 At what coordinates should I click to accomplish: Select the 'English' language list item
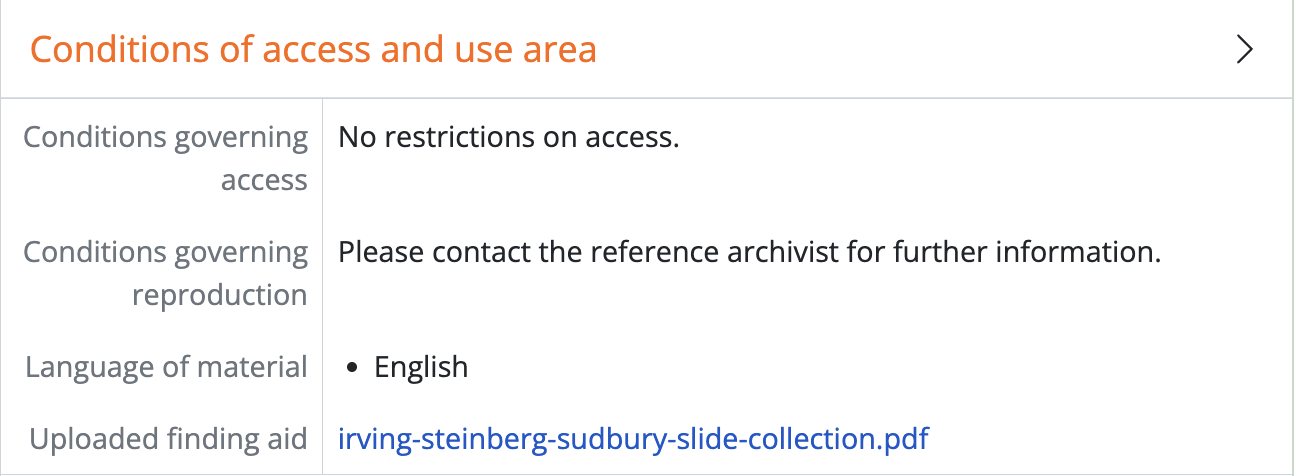pos(421,367)
